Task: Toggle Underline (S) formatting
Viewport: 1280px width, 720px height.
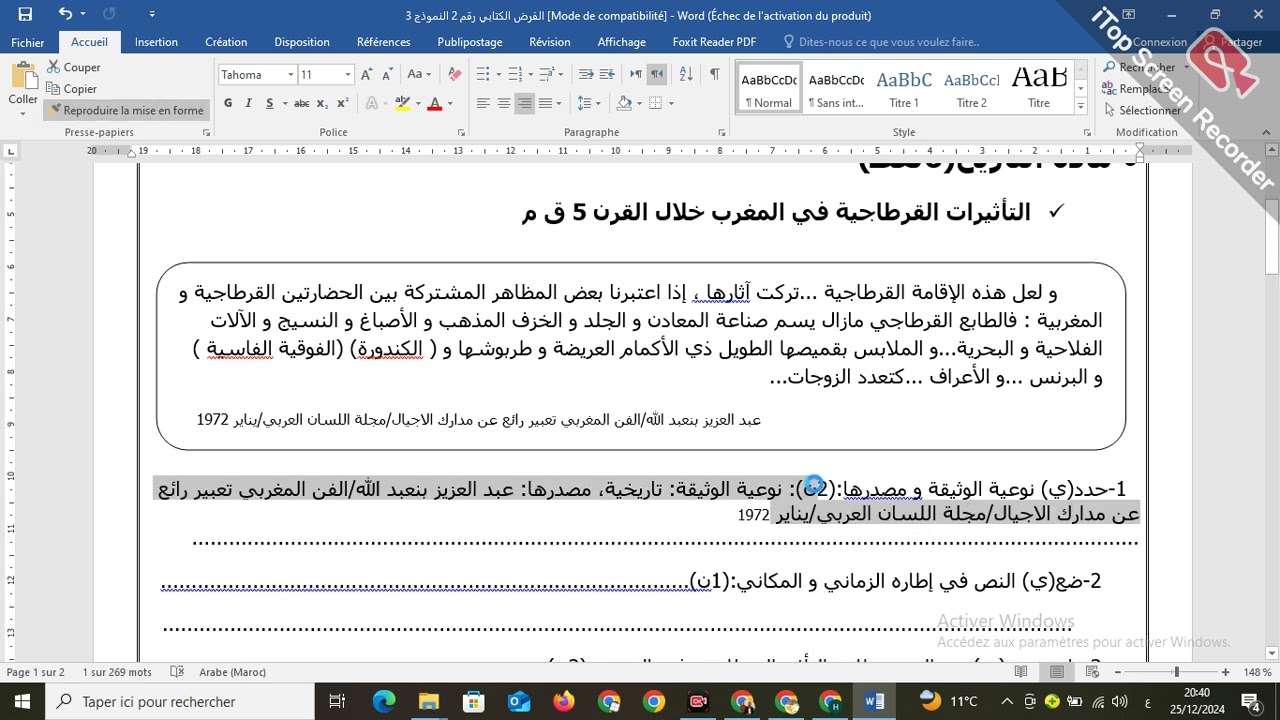Action: [269, 103]
